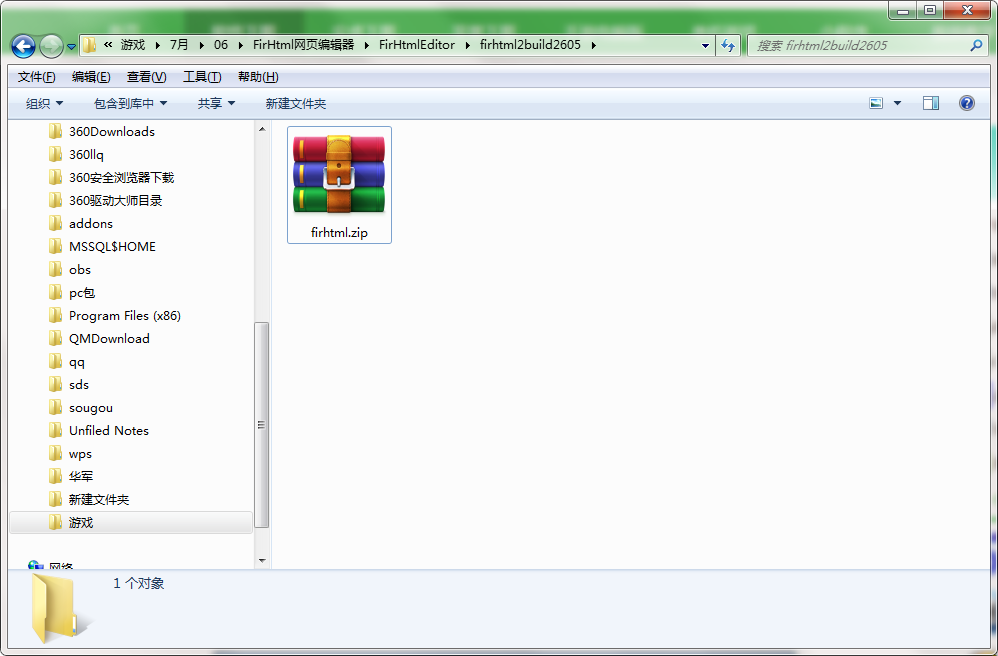Toggle the preview pane
This screenshot has width=998, height=656.
pos(931,102)
